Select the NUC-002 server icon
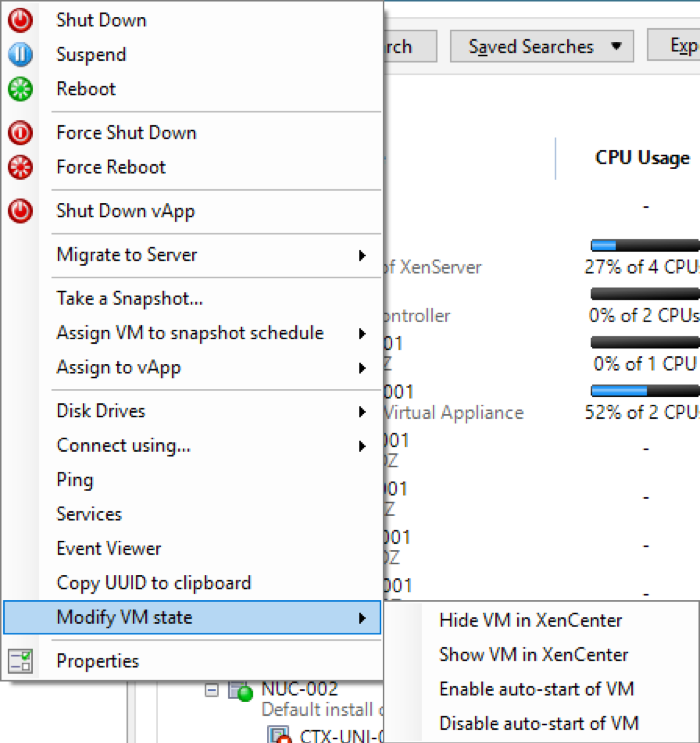700x743 pixels. (x=240, y=690)
